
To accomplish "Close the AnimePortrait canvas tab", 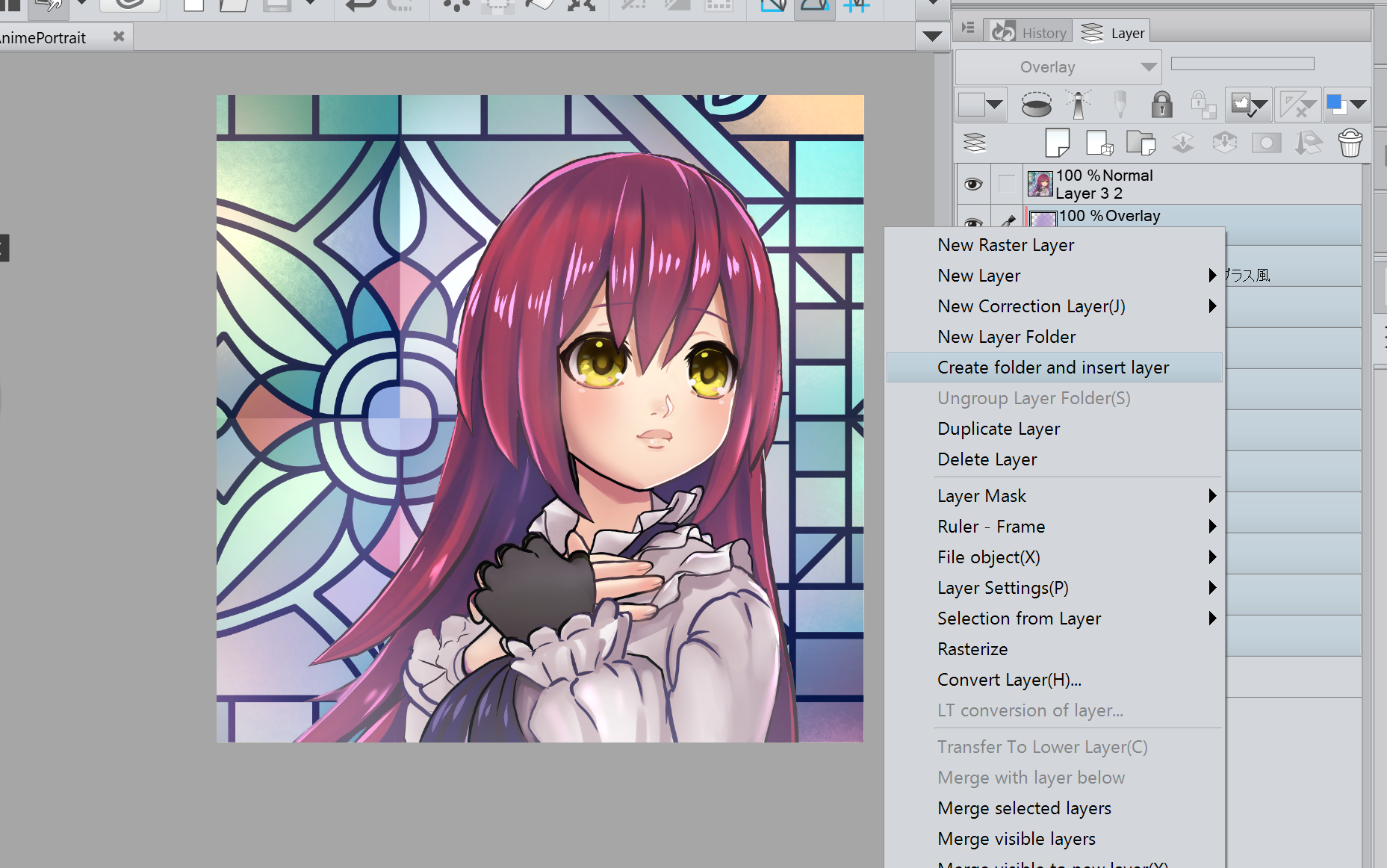I will pos(118,37).
